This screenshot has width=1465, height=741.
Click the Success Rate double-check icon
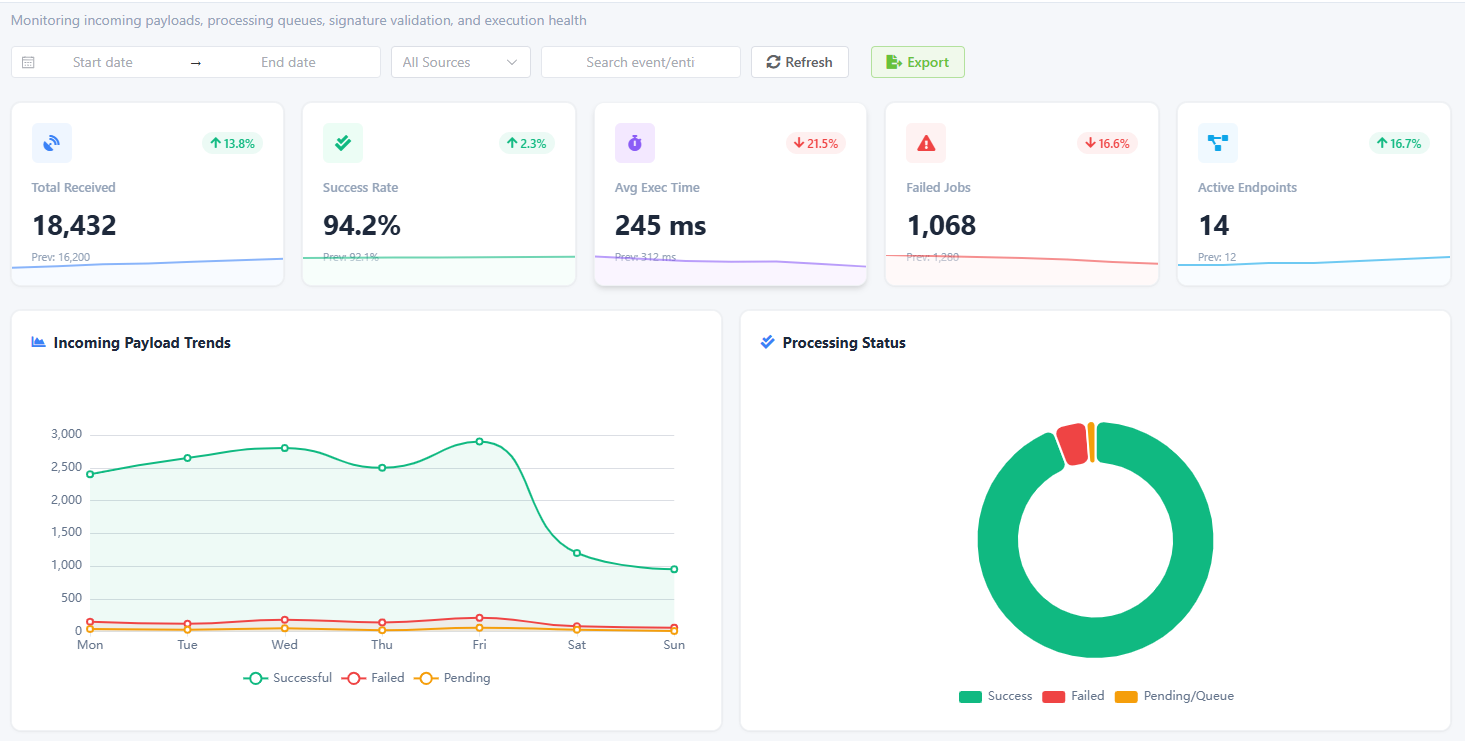tap(343, 143)
